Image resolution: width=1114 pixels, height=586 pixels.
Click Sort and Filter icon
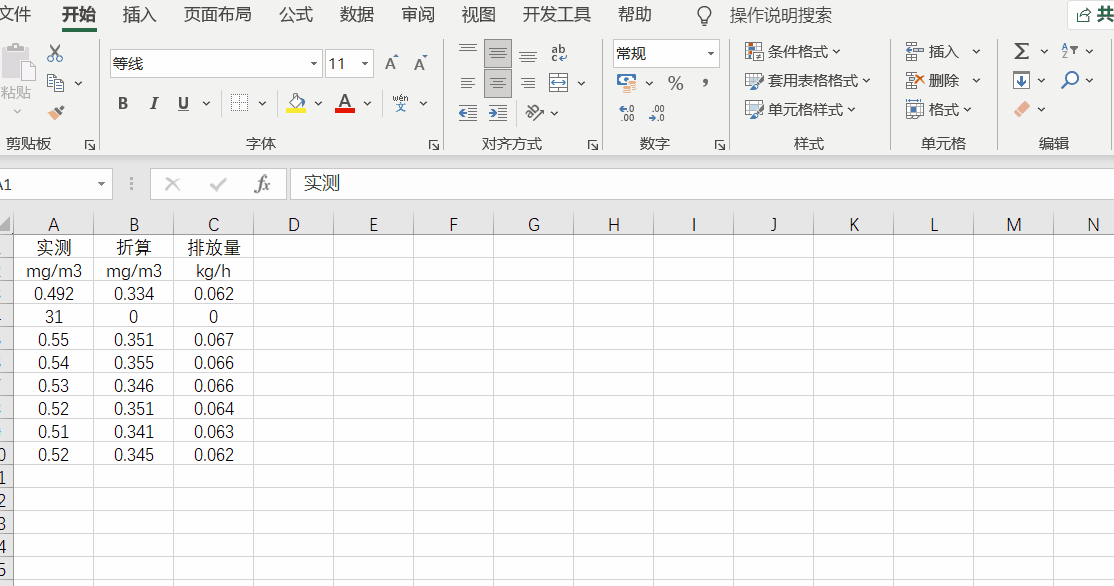[1070, 50]
